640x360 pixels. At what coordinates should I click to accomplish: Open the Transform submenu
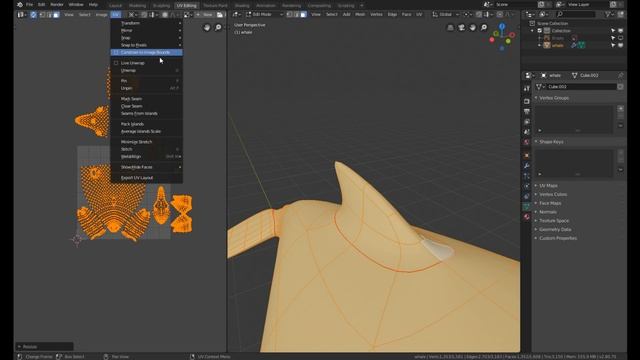[x=147, y=23]
